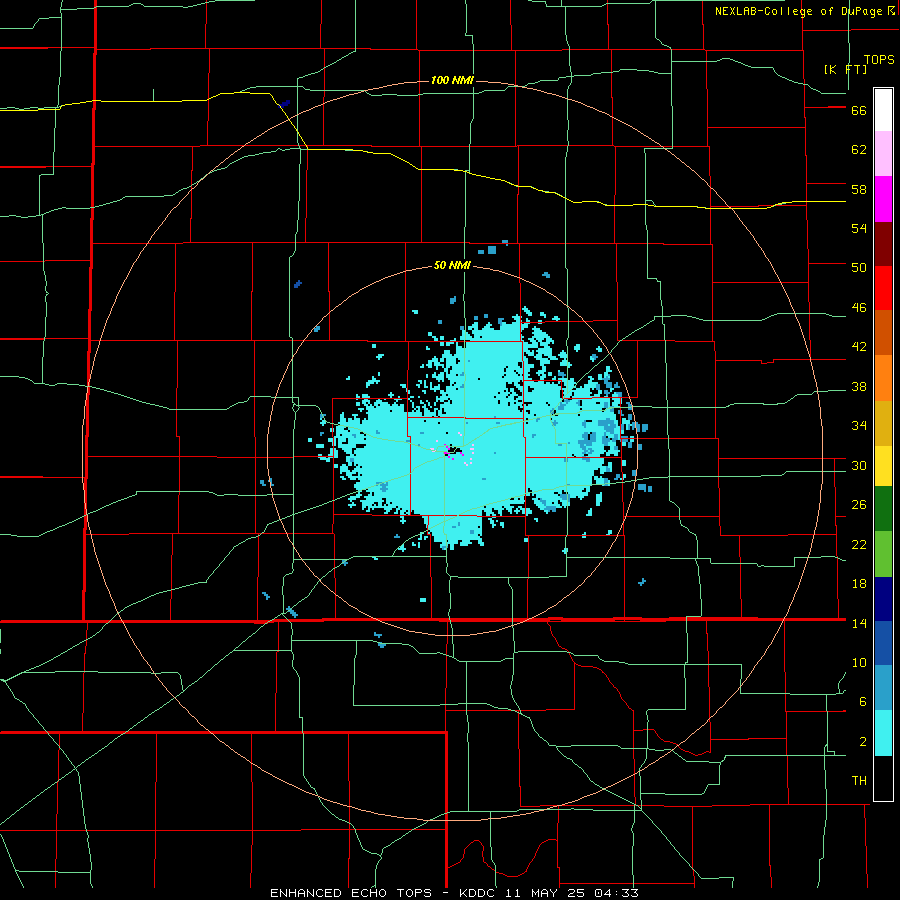Click the 30 legend value
Screen dimensions: 900x900
pyautogui.click(x=859, y=465)
